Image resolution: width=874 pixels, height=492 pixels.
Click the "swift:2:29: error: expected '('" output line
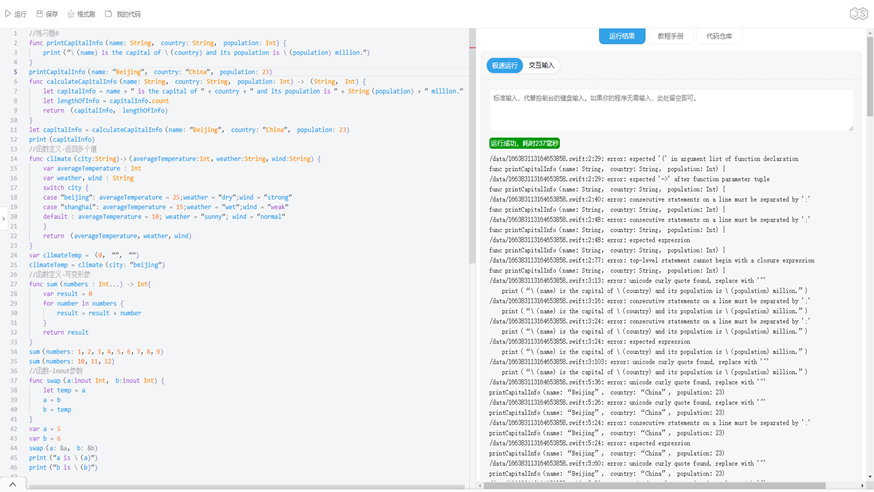pyautogui.click(x=644, y=159)
